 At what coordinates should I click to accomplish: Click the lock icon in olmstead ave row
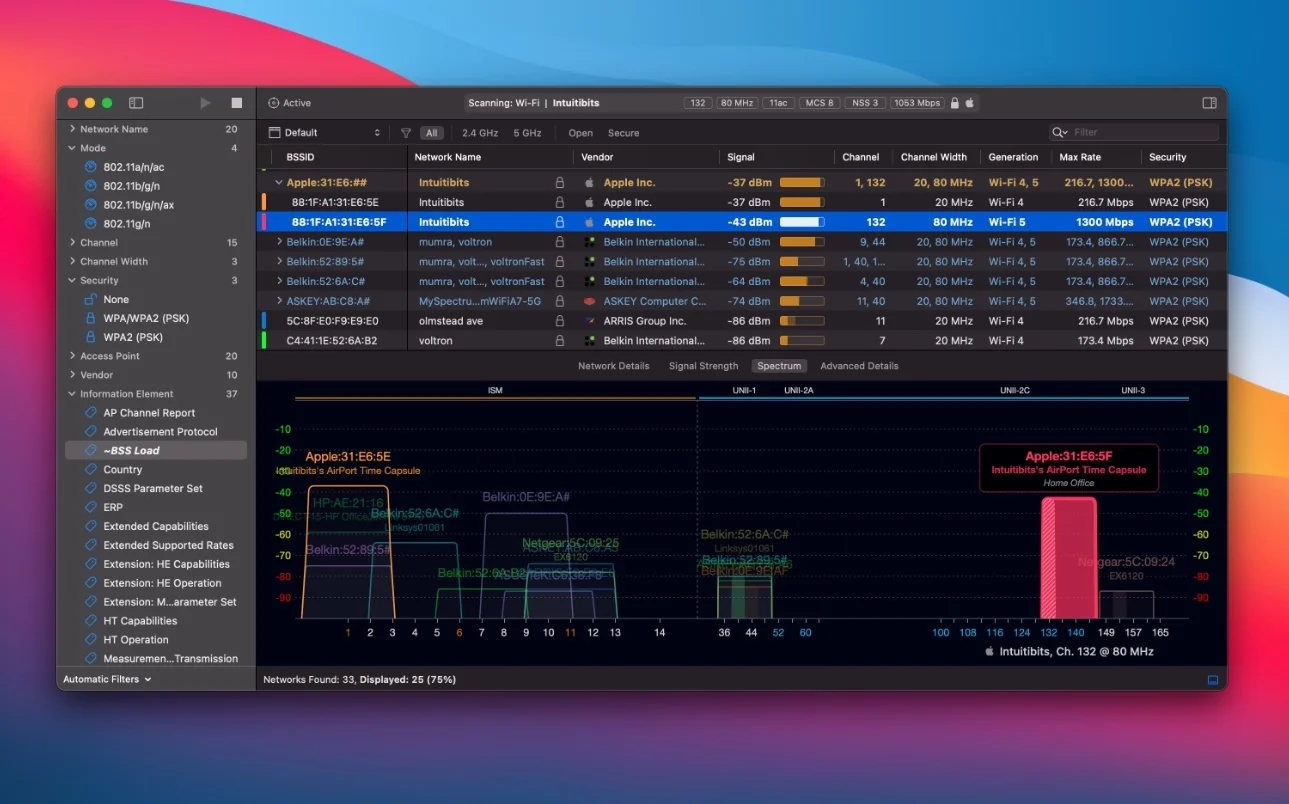[x=559, y=321]
